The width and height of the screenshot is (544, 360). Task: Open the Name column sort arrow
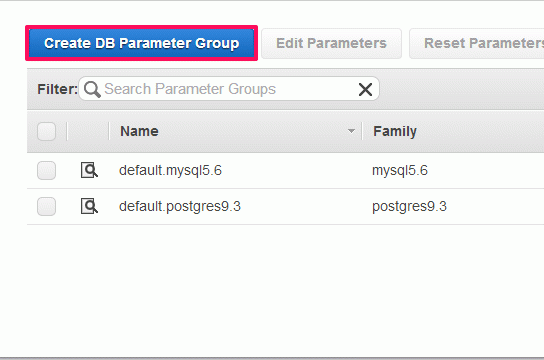pyautogui.click(x=351, y=131)
